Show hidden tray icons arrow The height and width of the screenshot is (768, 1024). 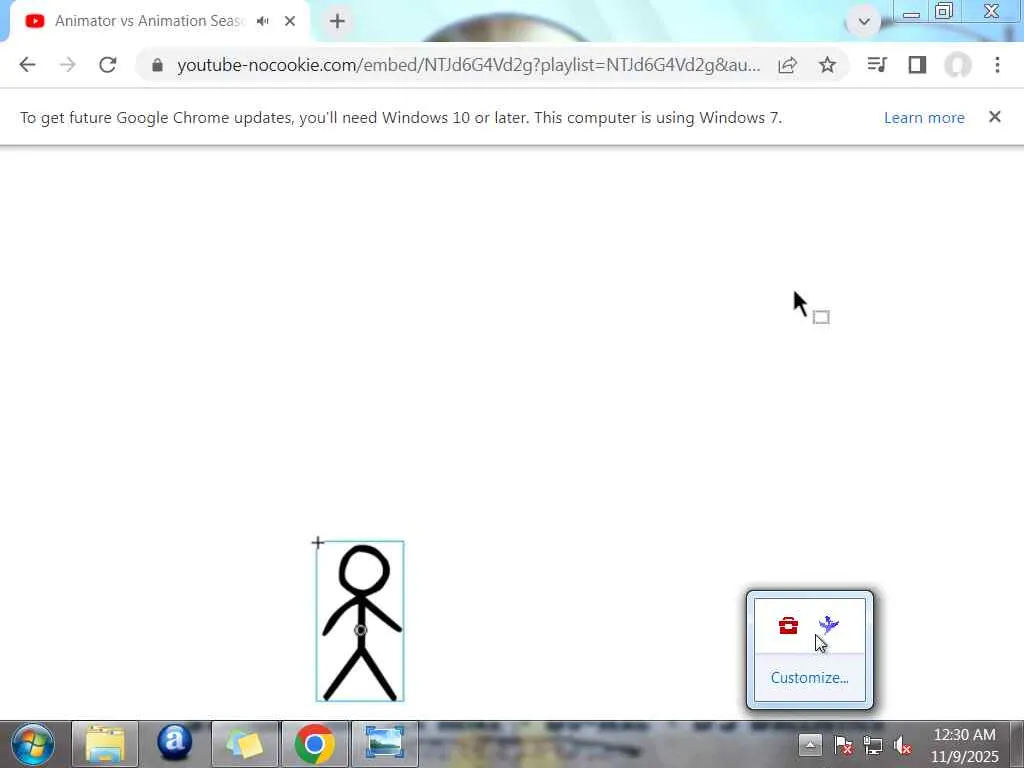810,744
